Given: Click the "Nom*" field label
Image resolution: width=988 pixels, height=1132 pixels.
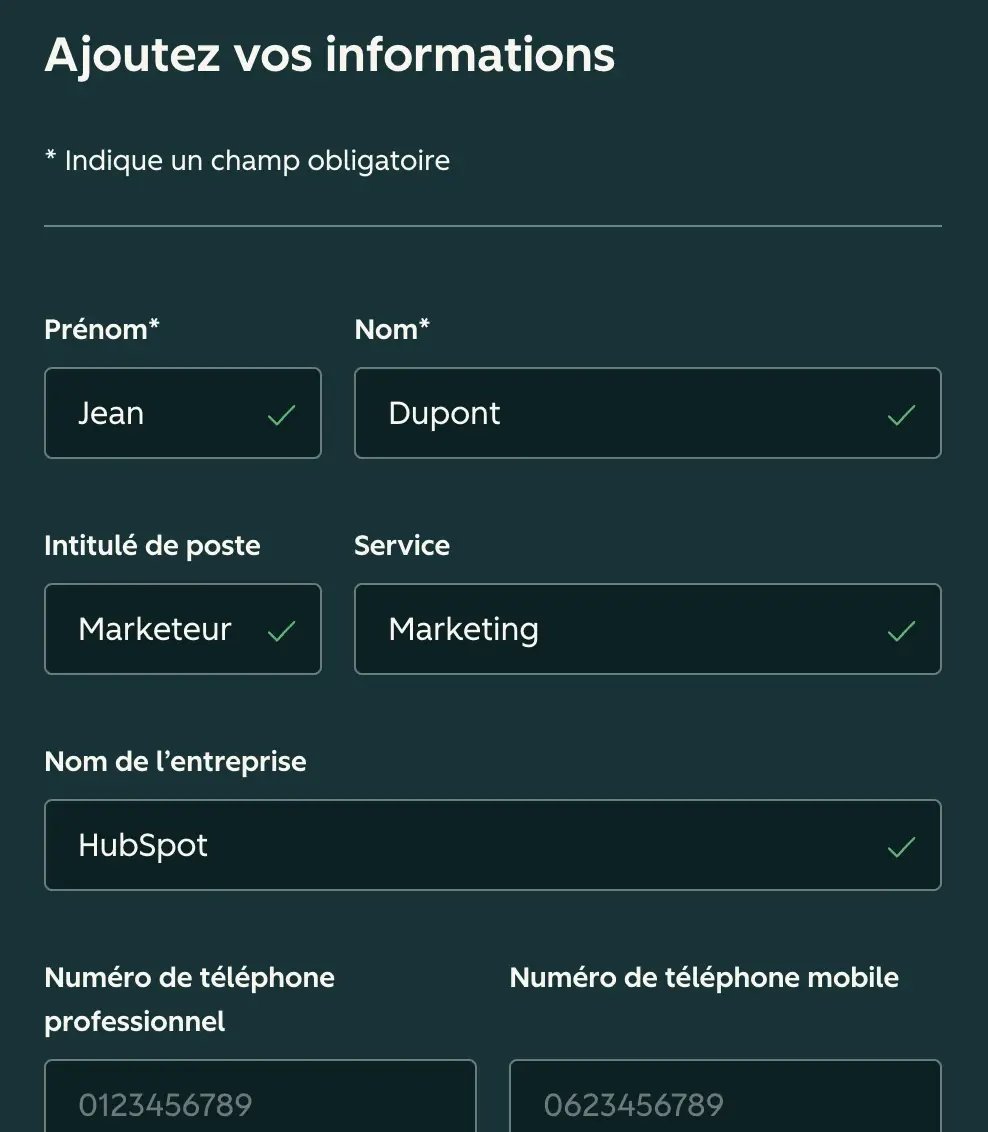Looking at the screenshot, I should (392, 329).
